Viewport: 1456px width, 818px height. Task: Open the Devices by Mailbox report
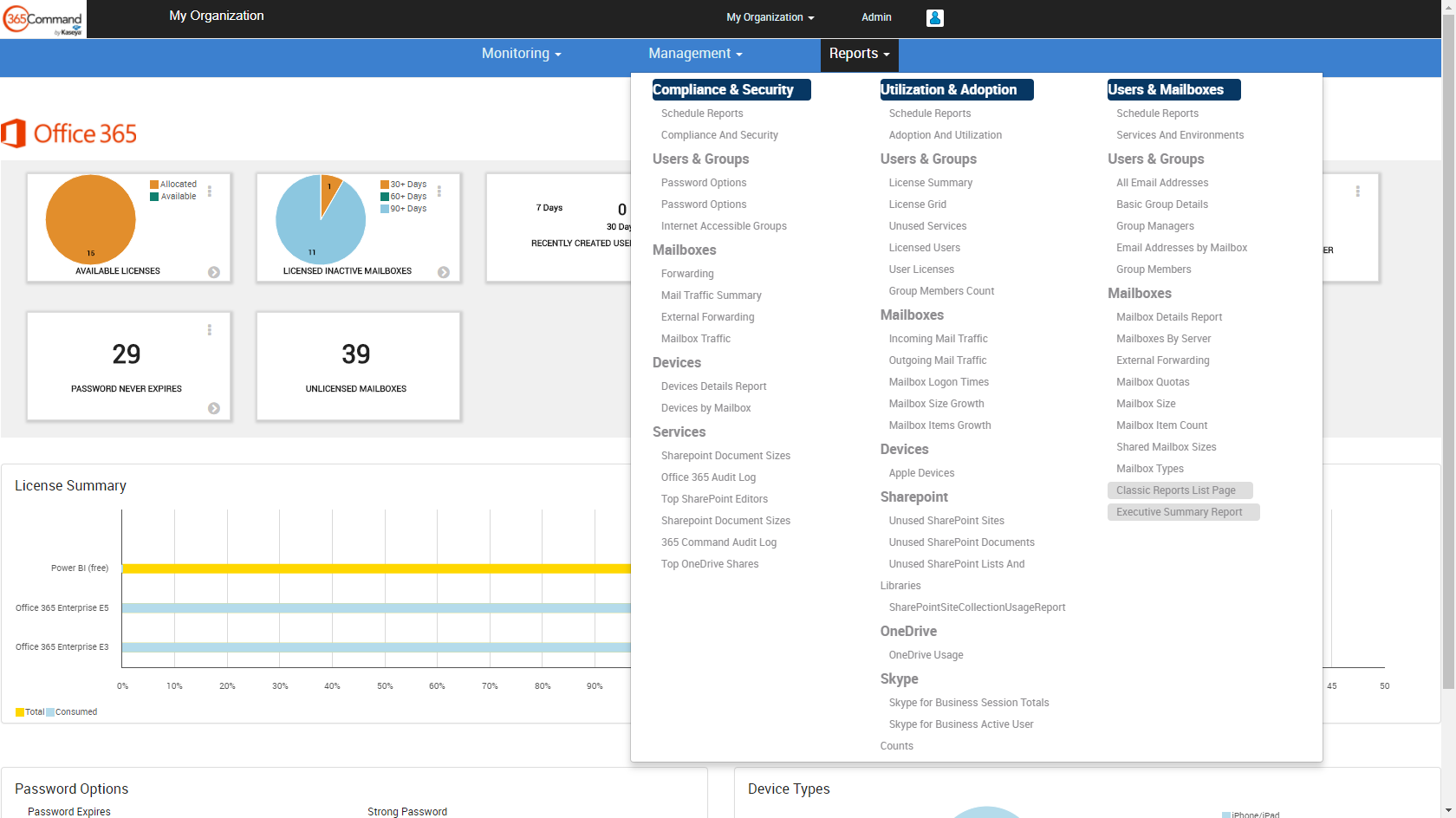click(705, 408)
